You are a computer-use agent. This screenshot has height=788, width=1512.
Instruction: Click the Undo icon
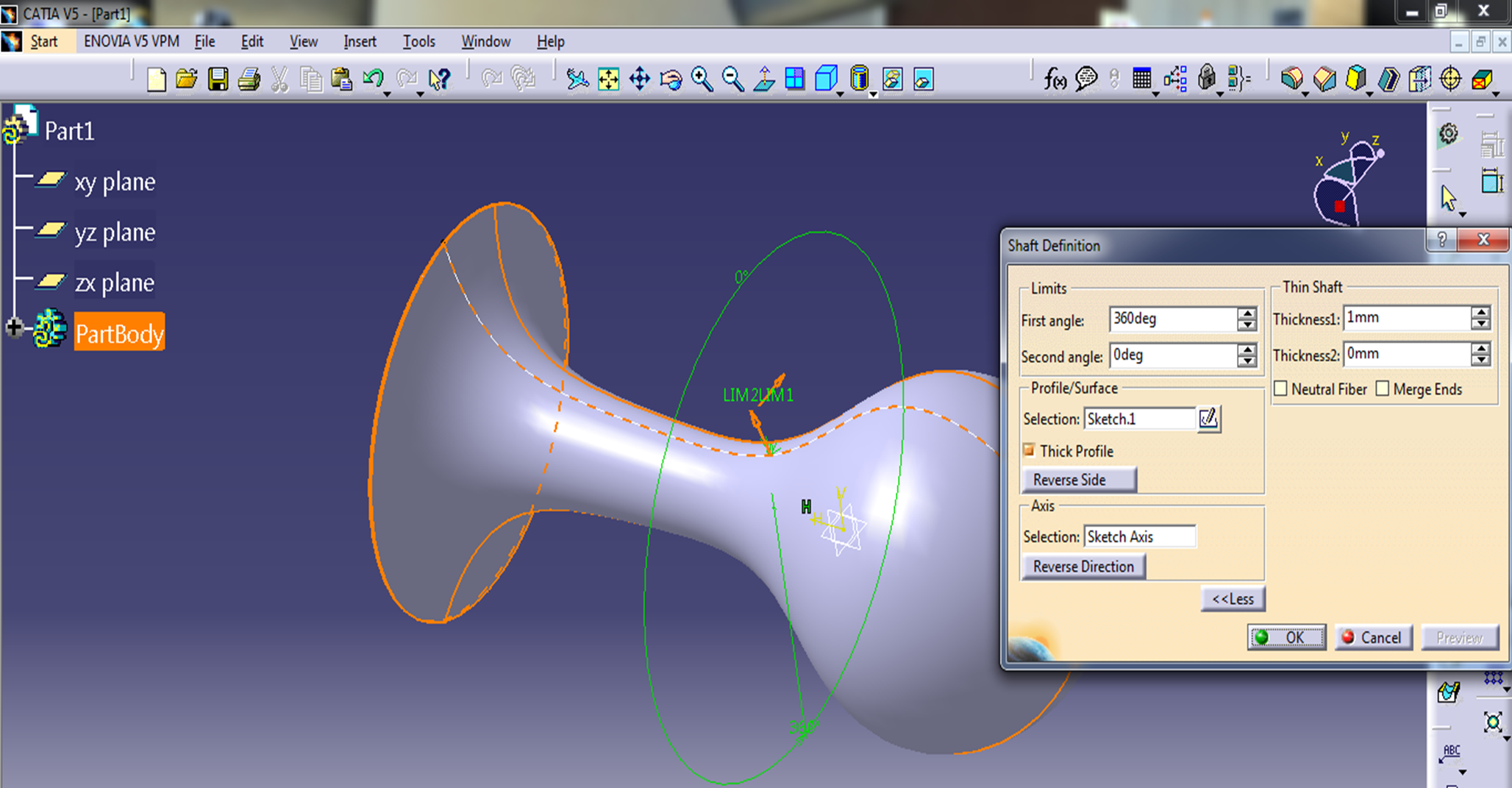click(x=373, y=78)
